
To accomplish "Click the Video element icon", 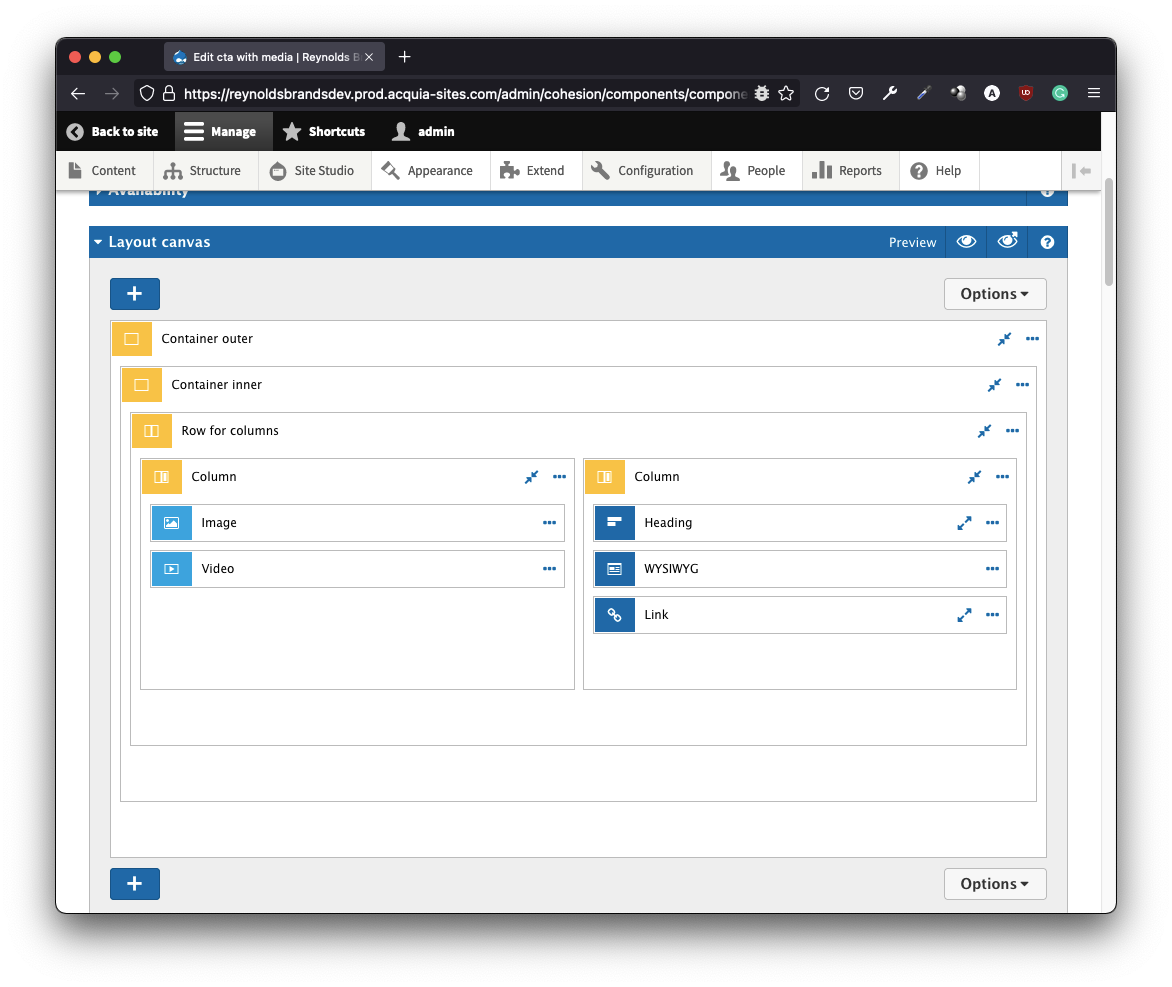I will [x=171, y=569].
